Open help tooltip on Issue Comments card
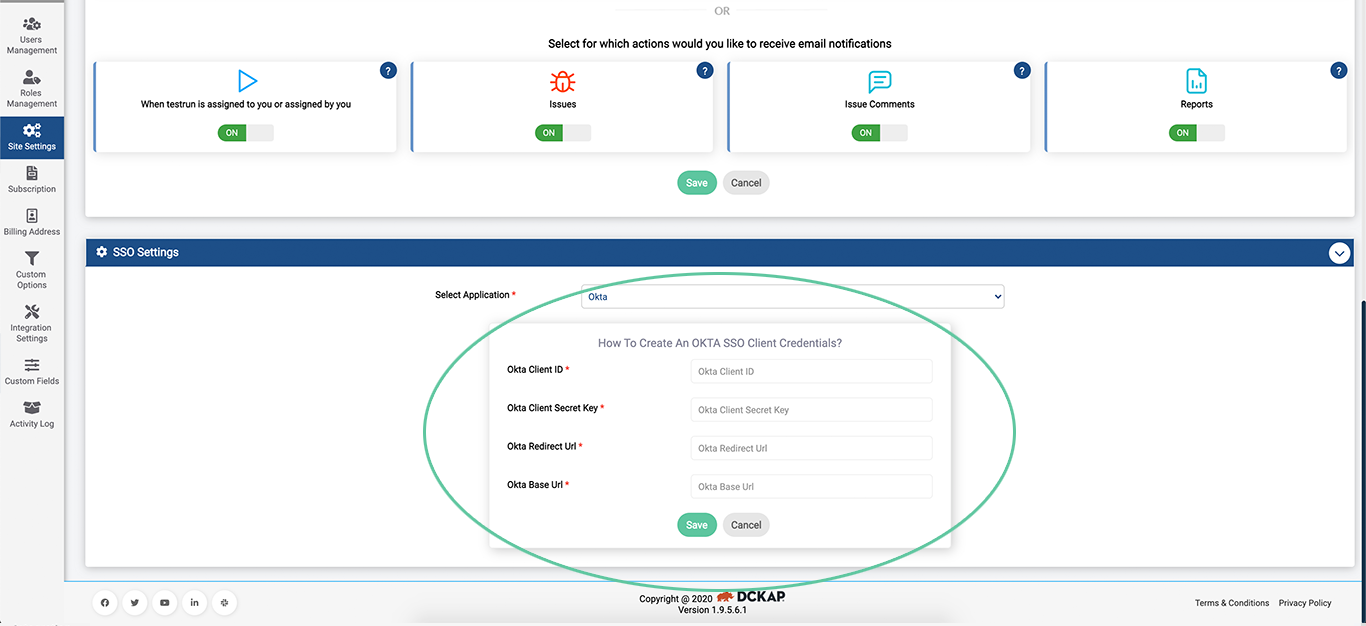This screenshot has width=1366, height=626. (x=1022, y=71)
